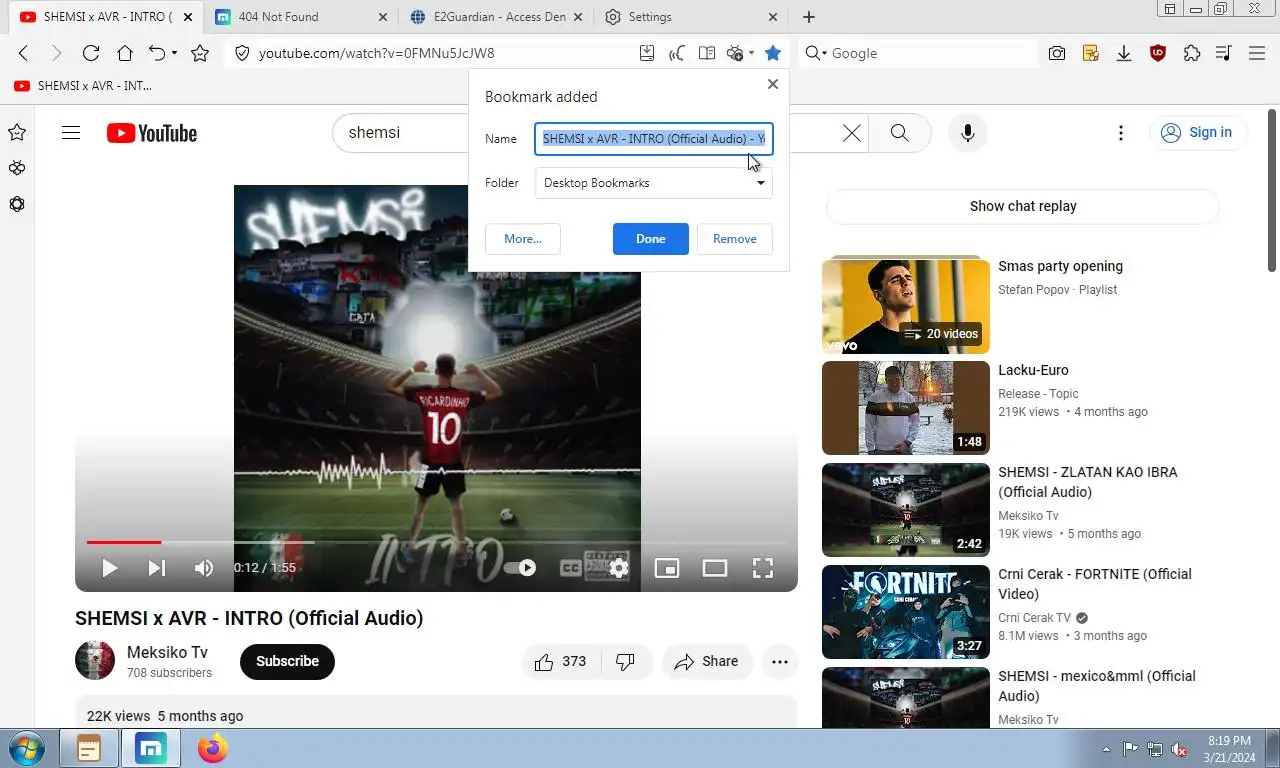Expand the Desktop Bookmarks folder dropdown

pyautogui.click(x=654, y=183)
